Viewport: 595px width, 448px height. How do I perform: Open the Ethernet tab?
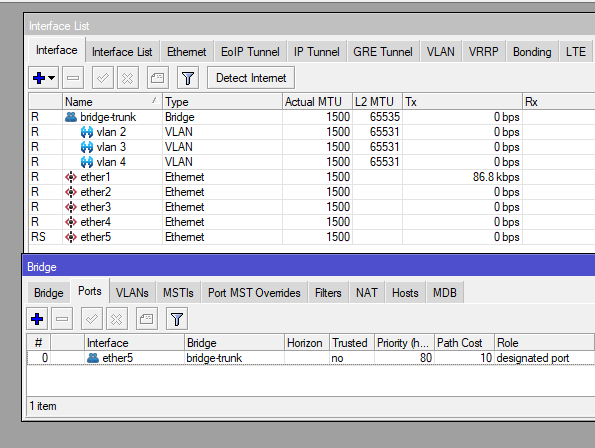[x=186, y=52]
